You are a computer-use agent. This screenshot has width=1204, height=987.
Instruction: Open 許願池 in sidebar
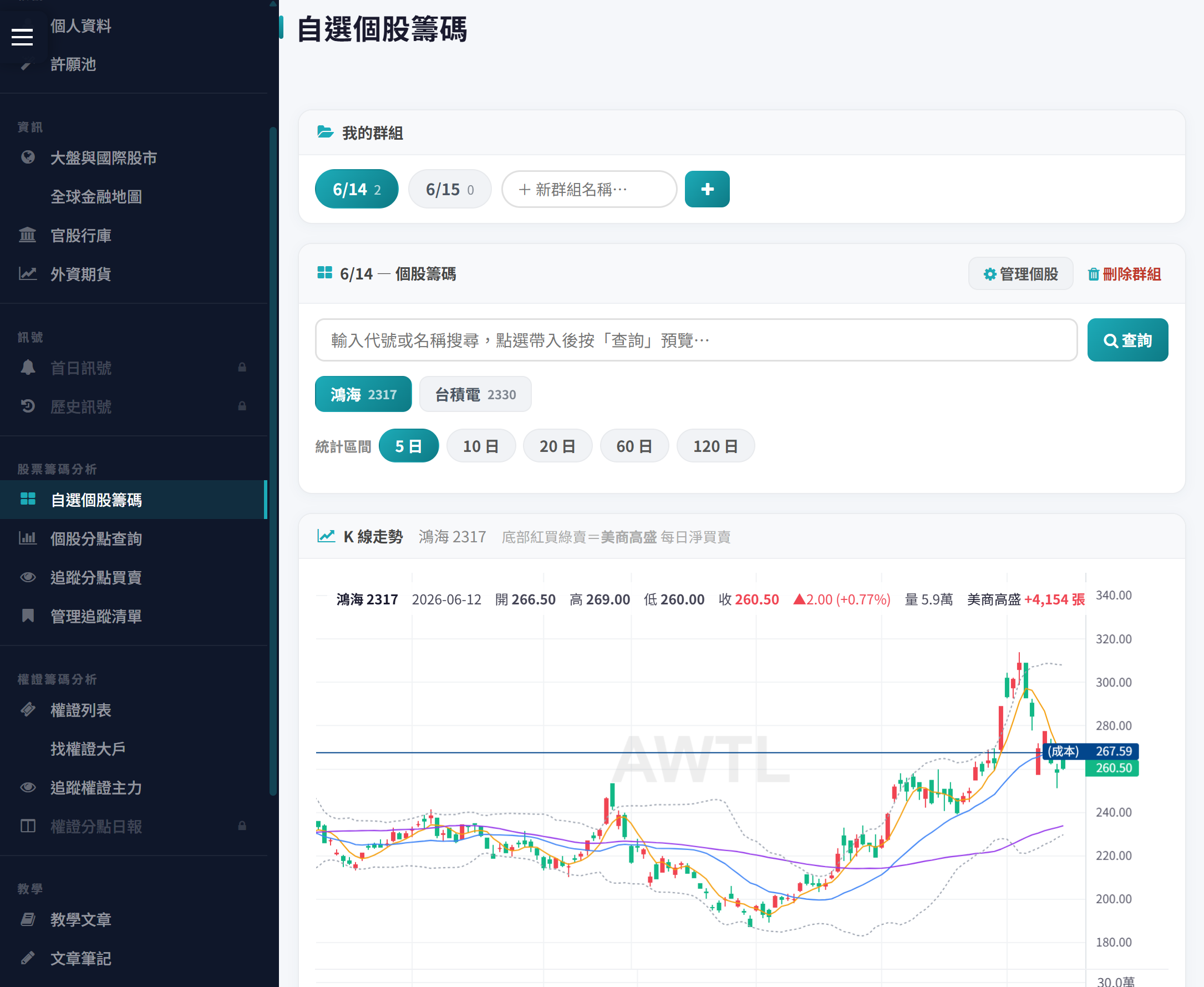tap(73, 64)
